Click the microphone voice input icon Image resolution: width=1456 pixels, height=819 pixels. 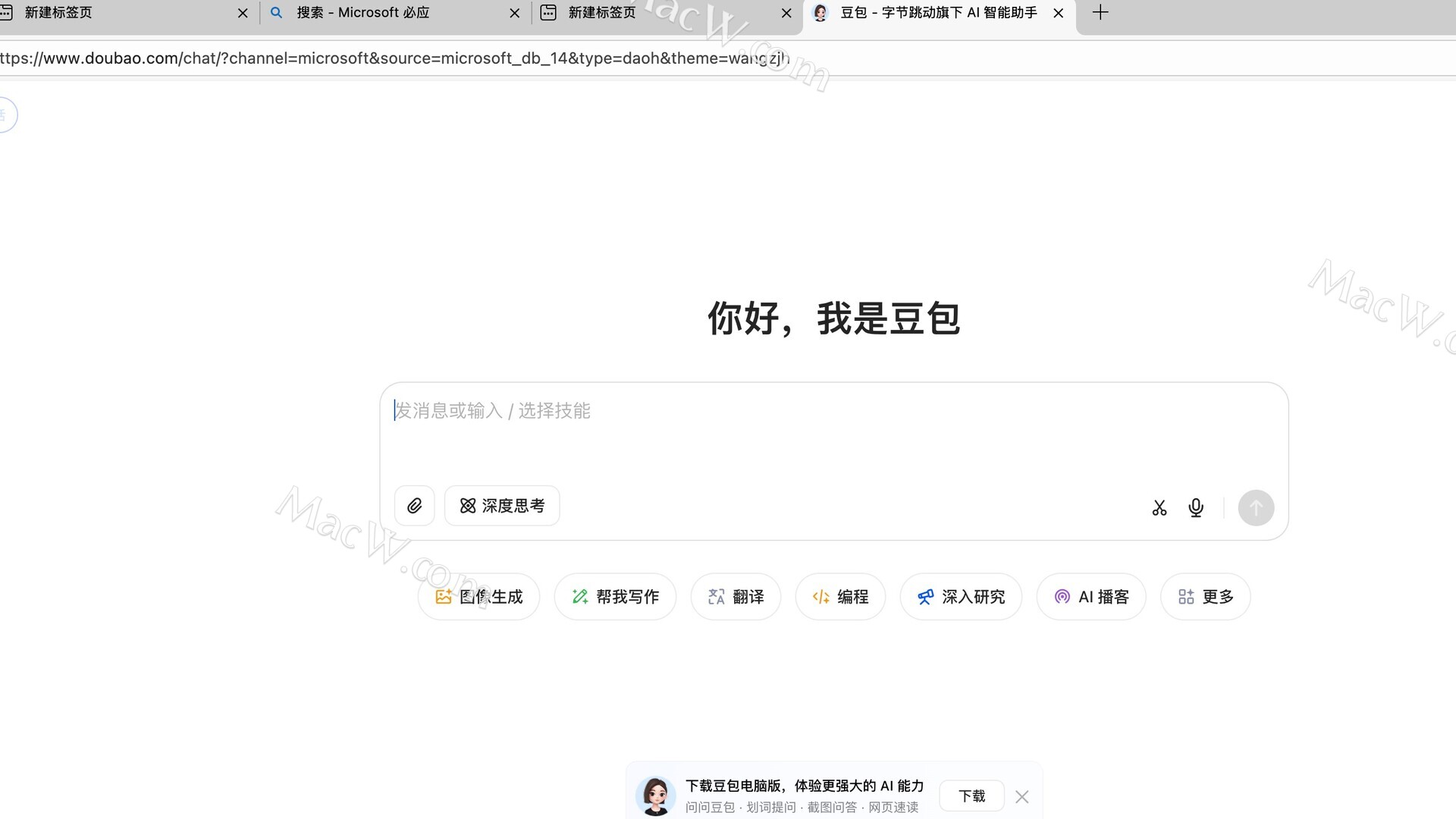1196,508
